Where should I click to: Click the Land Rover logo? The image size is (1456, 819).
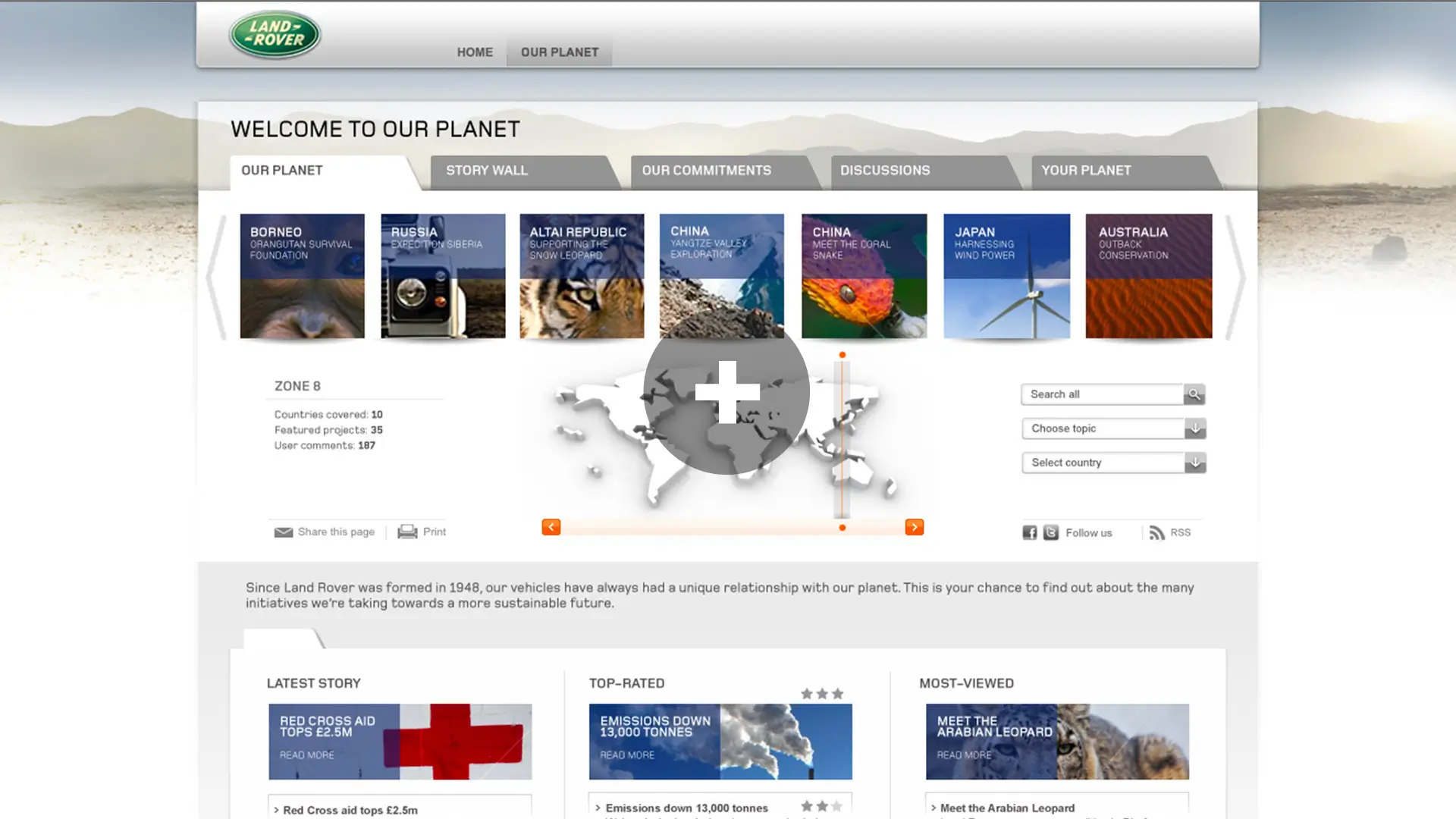275,34
